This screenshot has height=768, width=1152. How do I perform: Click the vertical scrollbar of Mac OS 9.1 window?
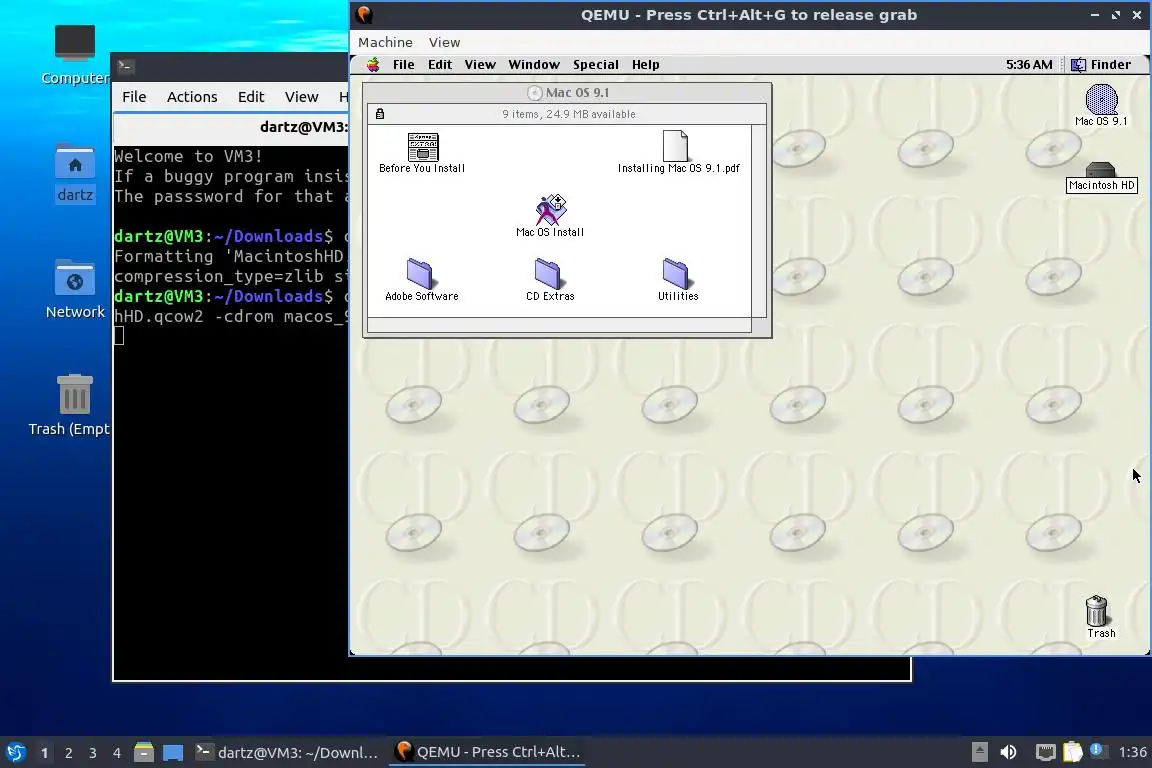tap(759, 221)
